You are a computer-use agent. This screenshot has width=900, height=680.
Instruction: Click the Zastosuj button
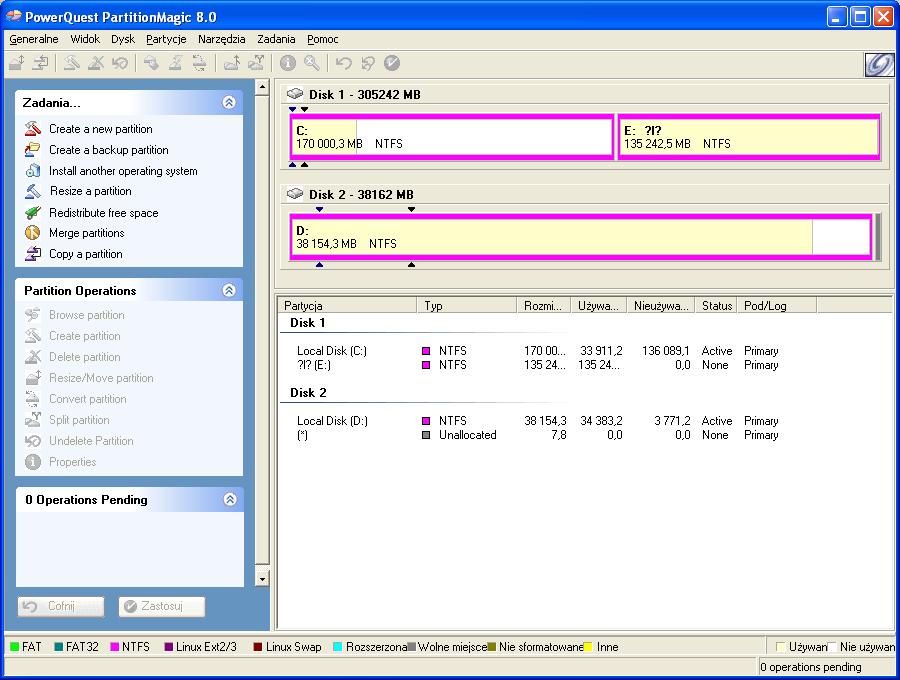click(x=162, y=607)
